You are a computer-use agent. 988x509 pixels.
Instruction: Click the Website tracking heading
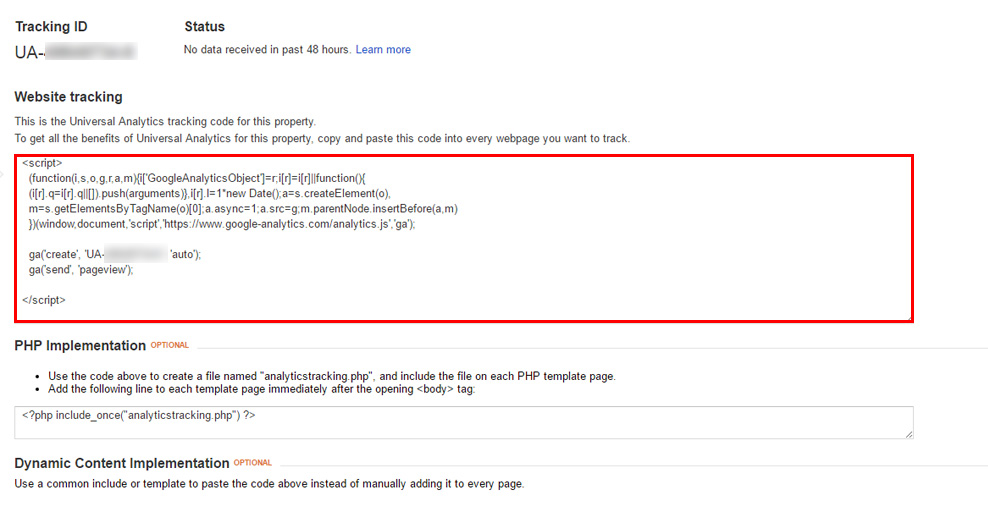68,97
